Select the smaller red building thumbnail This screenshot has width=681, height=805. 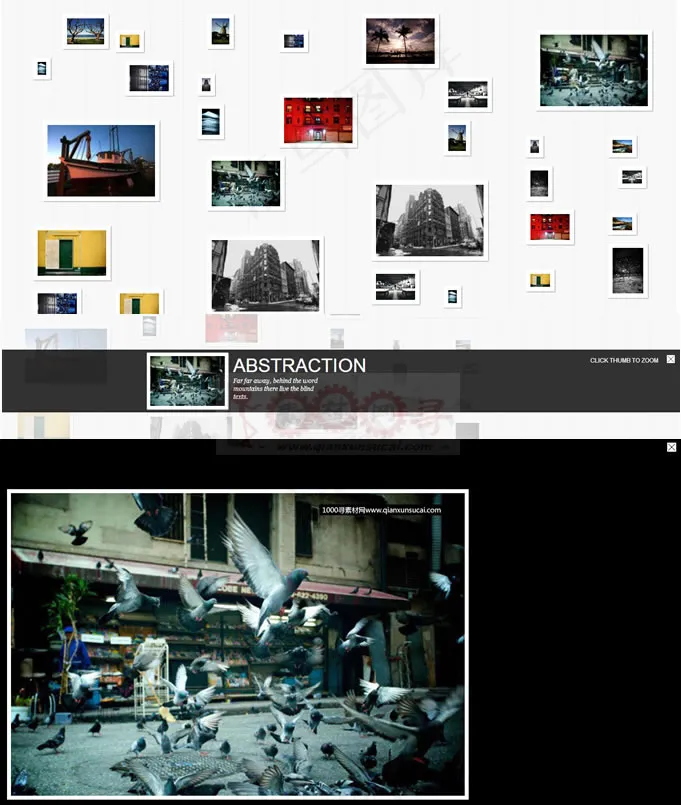[x=550, y=227]
